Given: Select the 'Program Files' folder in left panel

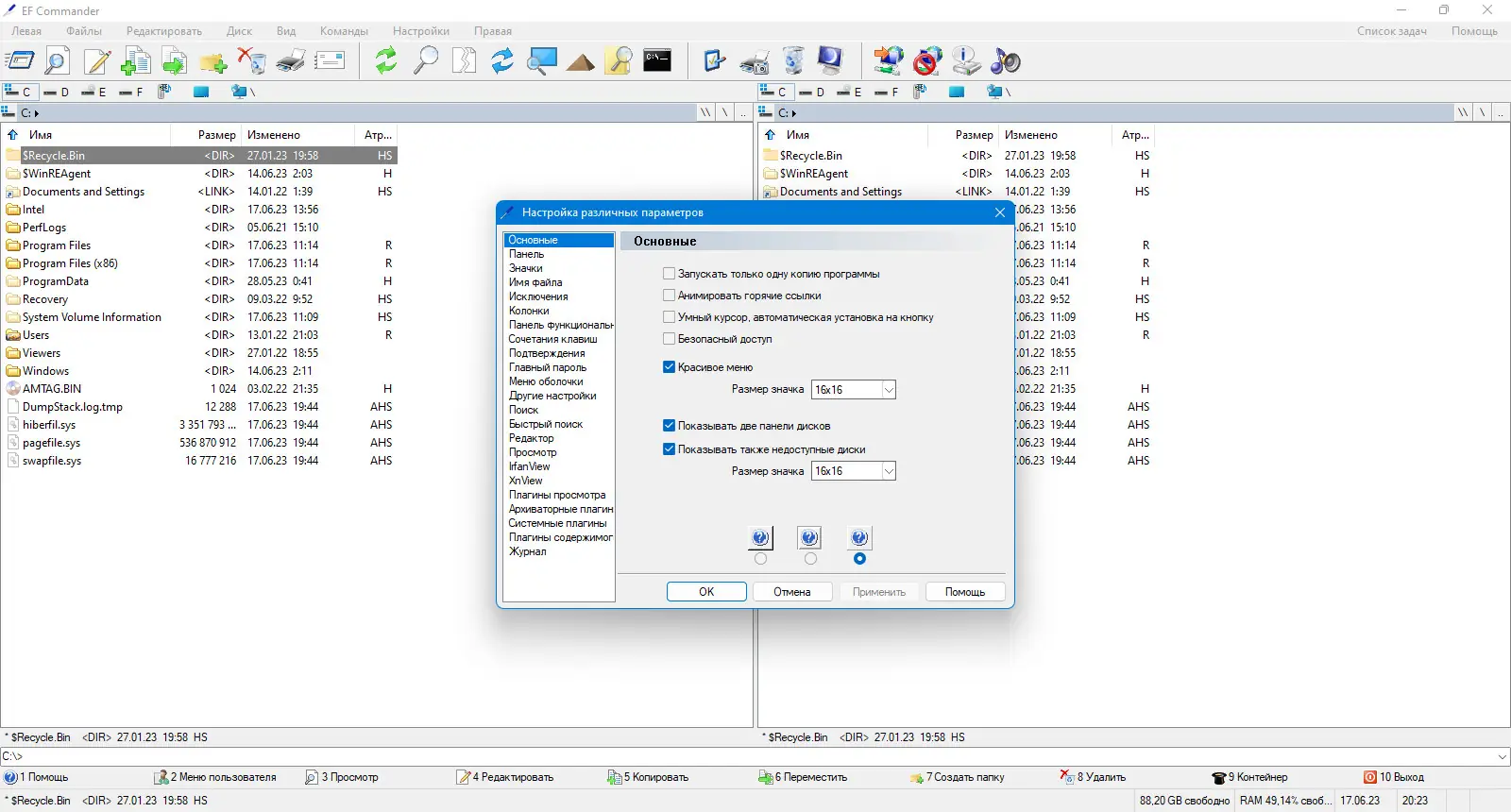Looking at the screenshot, I should [x=57, y=245].
